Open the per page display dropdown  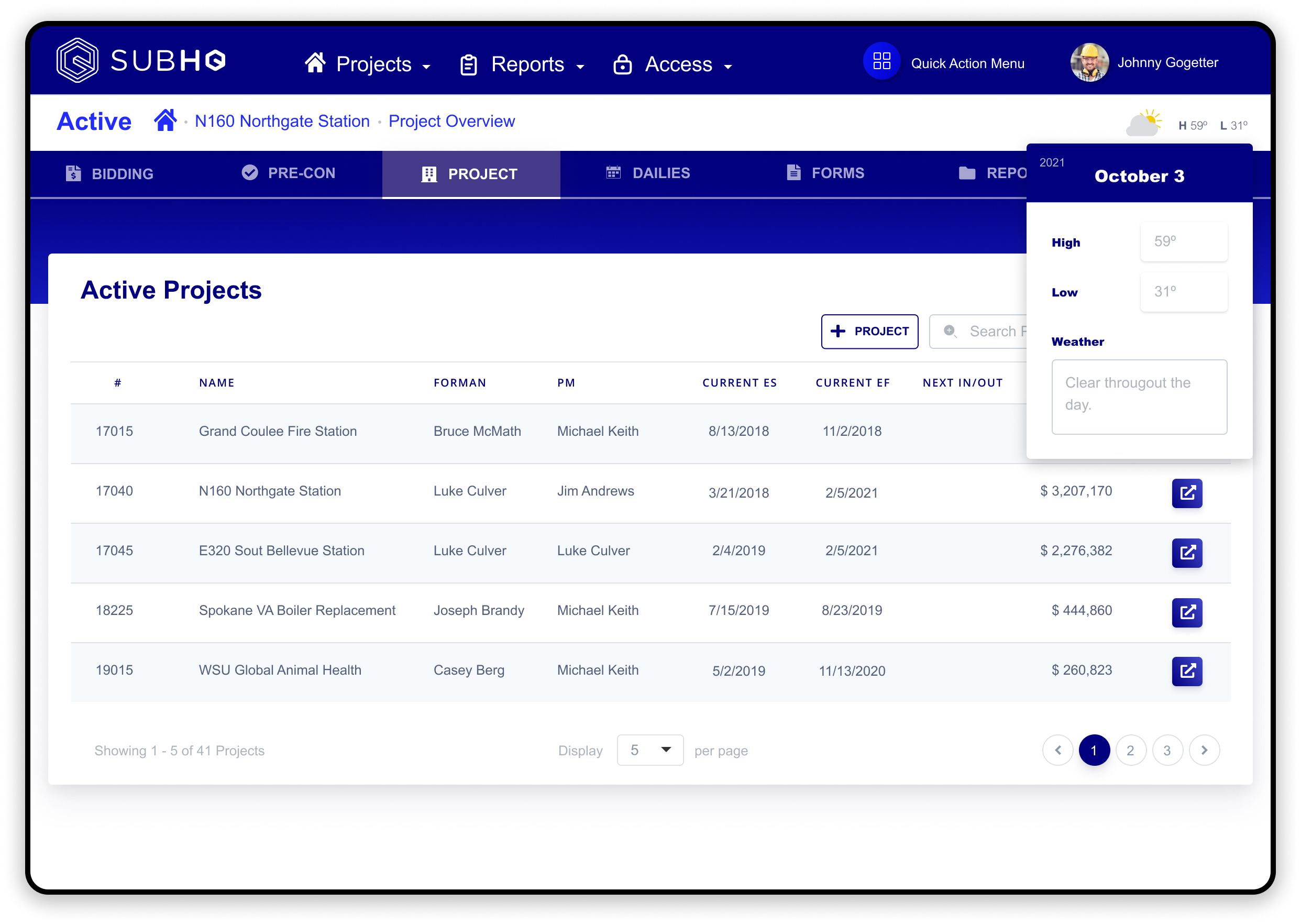pyautogui.click(x=649, y=750)
